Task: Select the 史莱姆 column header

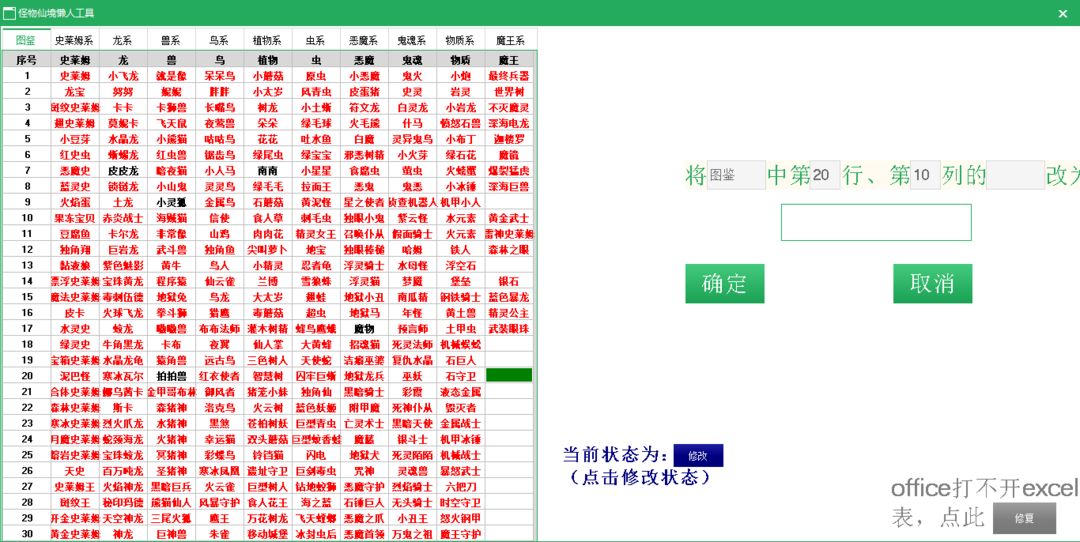Action: tap(74, 60)
